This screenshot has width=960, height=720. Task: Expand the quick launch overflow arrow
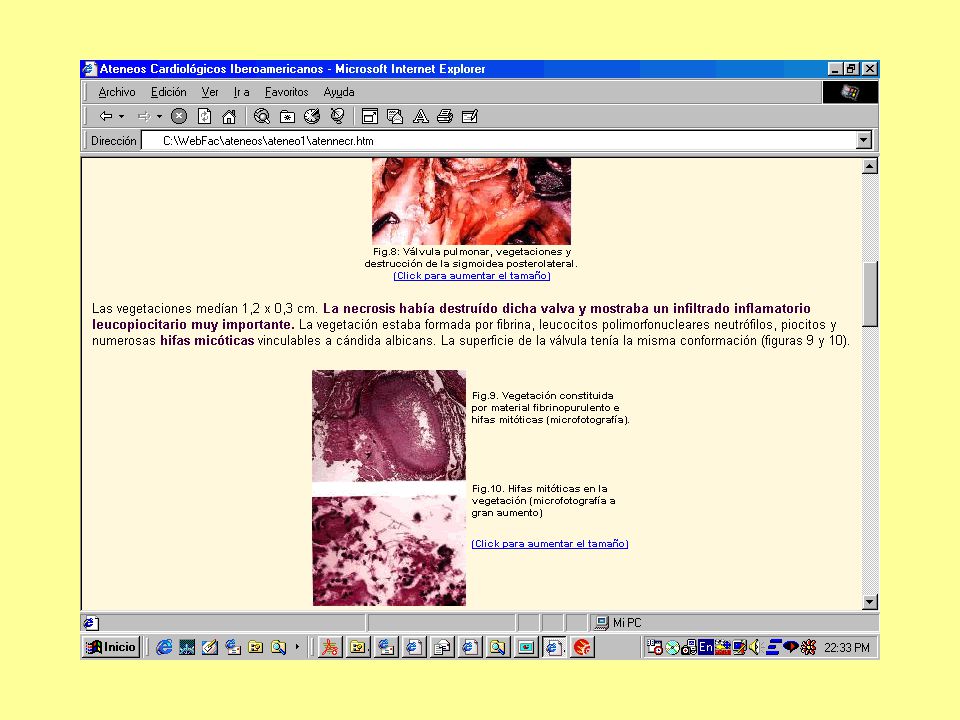297,647
